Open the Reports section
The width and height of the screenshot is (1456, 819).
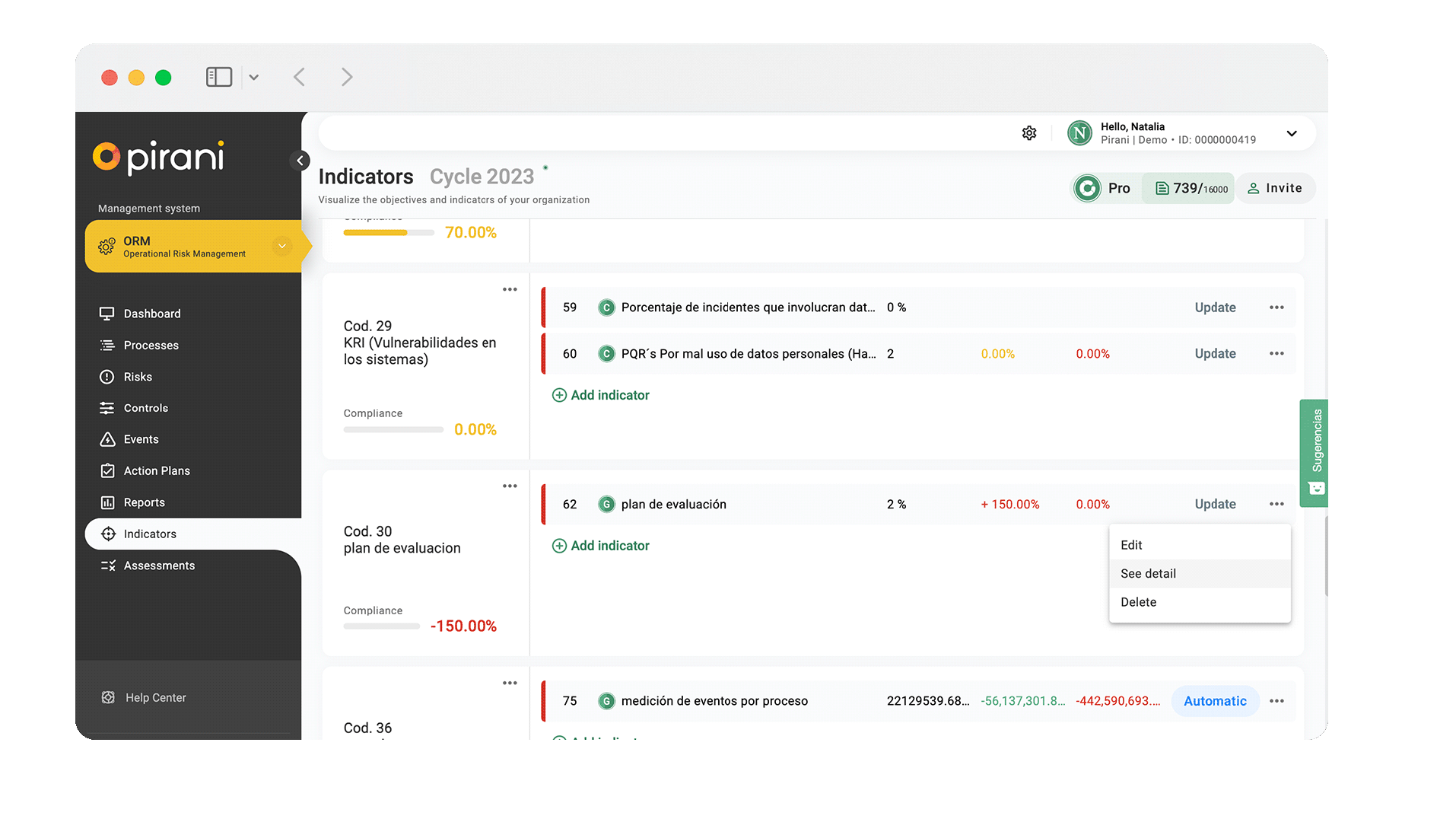144,502
